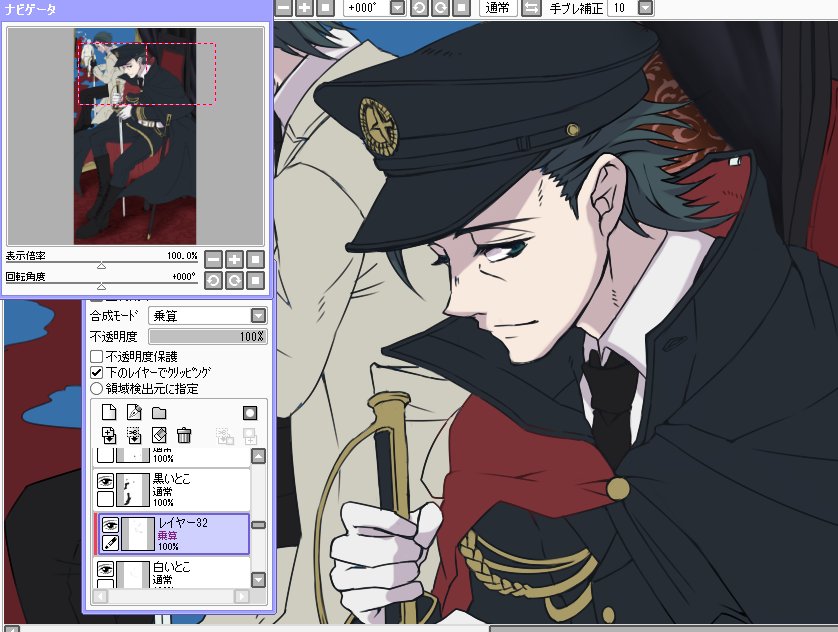Reset canvas rotation in top toolbar

[x=461, y=7]
